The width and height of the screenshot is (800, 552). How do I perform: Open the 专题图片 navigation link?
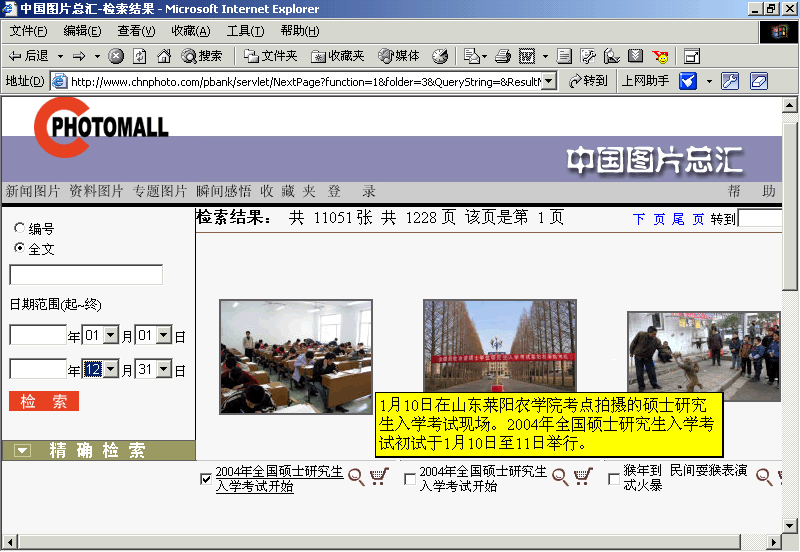pyautogui.click(x=160, y=191)
